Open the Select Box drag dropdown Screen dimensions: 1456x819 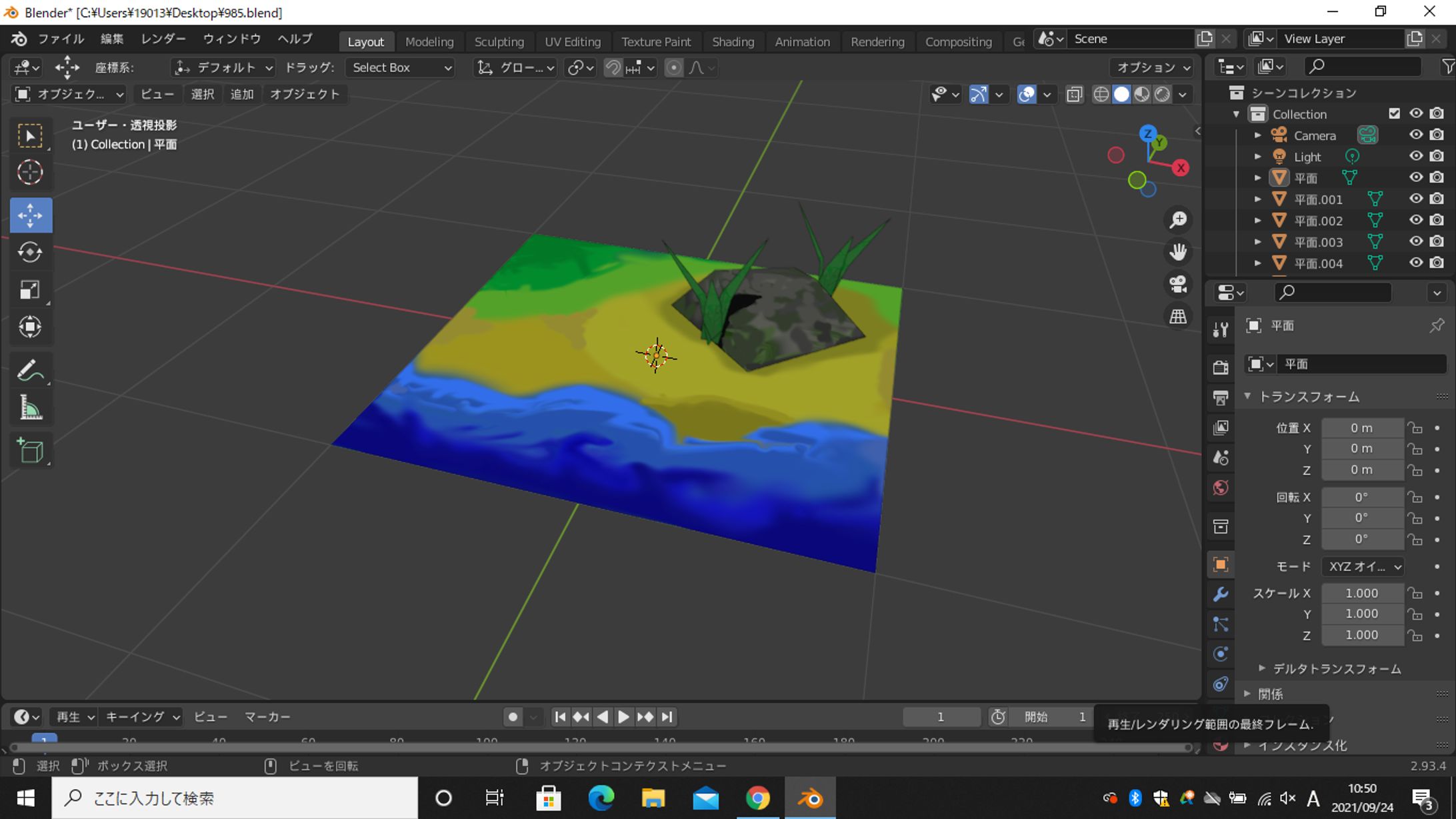[401, 67]
